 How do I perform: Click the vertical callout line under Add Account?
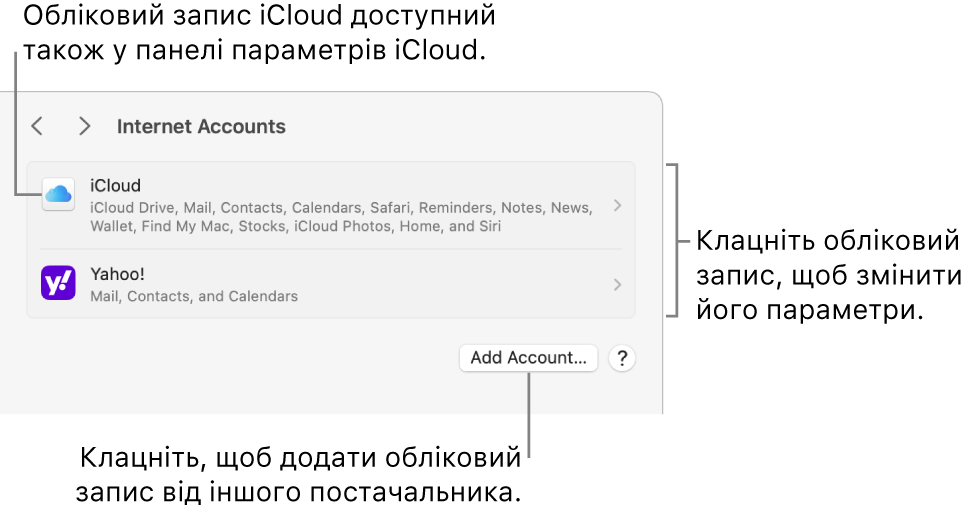529,415
